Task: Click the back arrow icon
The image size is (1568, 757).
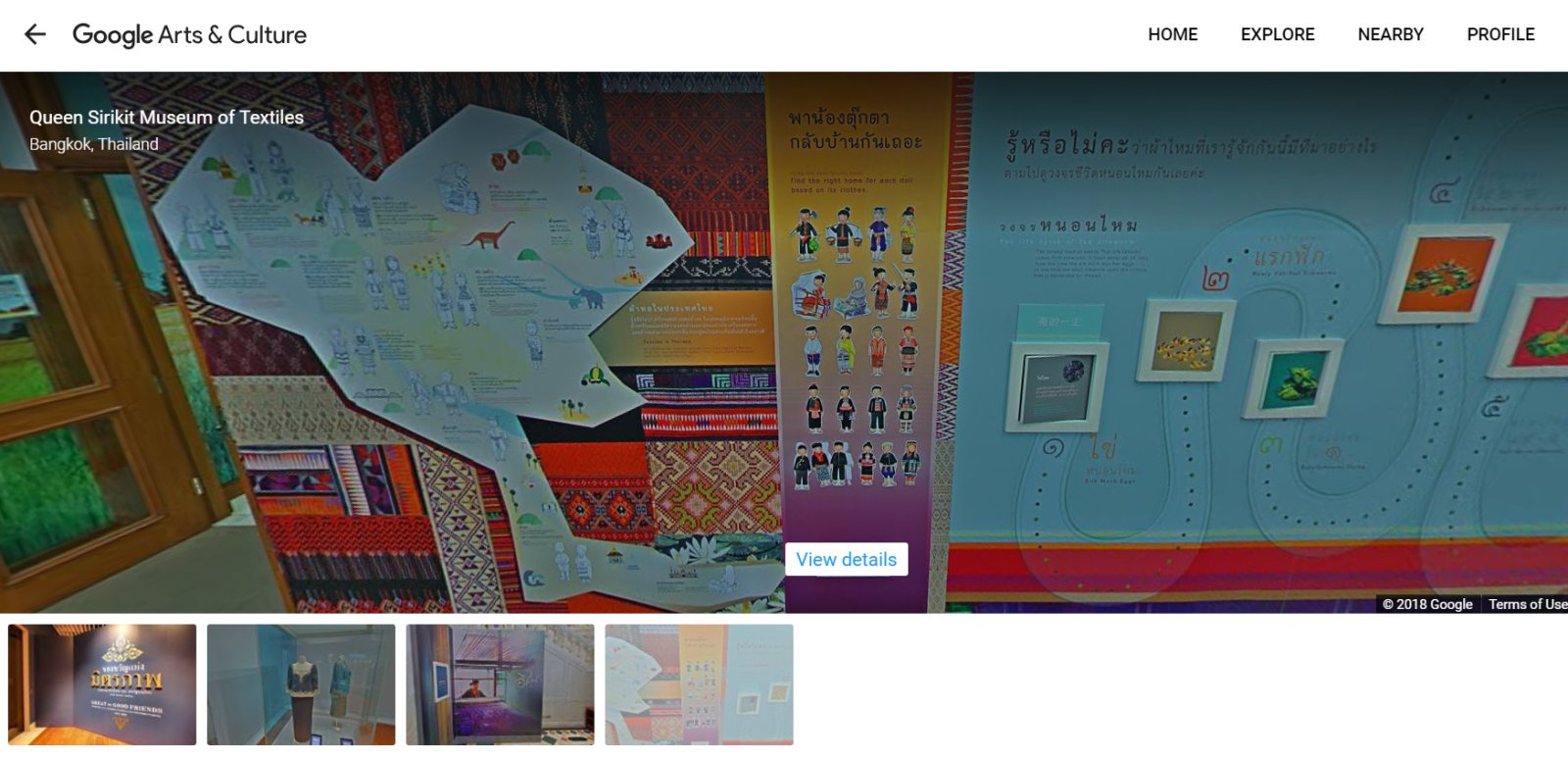Action: [35, 34]
